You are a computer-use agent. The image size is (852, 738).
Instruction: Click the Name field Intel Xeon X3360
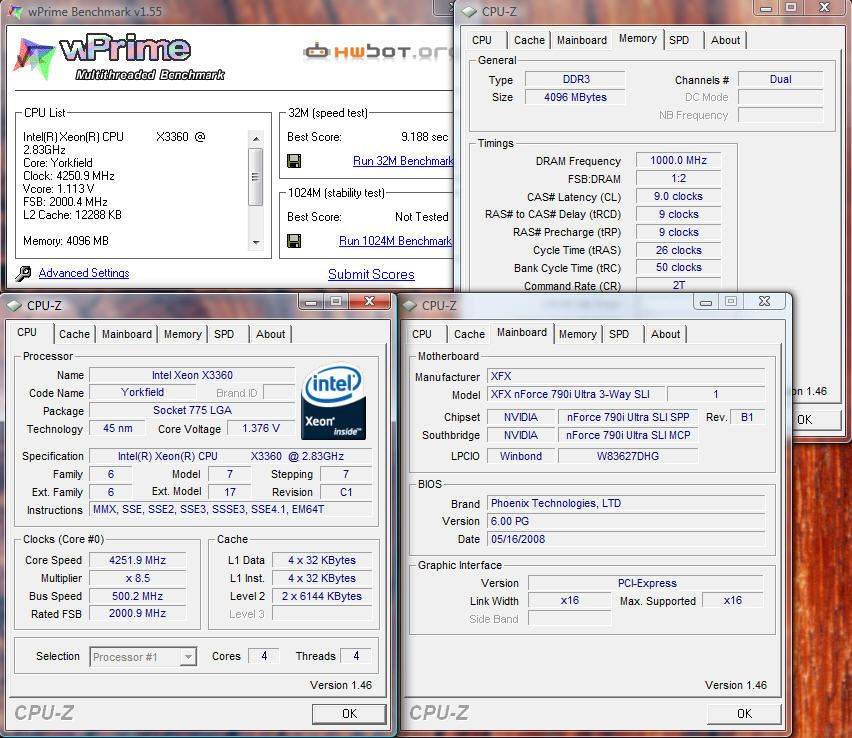click(x=192, y=375)
